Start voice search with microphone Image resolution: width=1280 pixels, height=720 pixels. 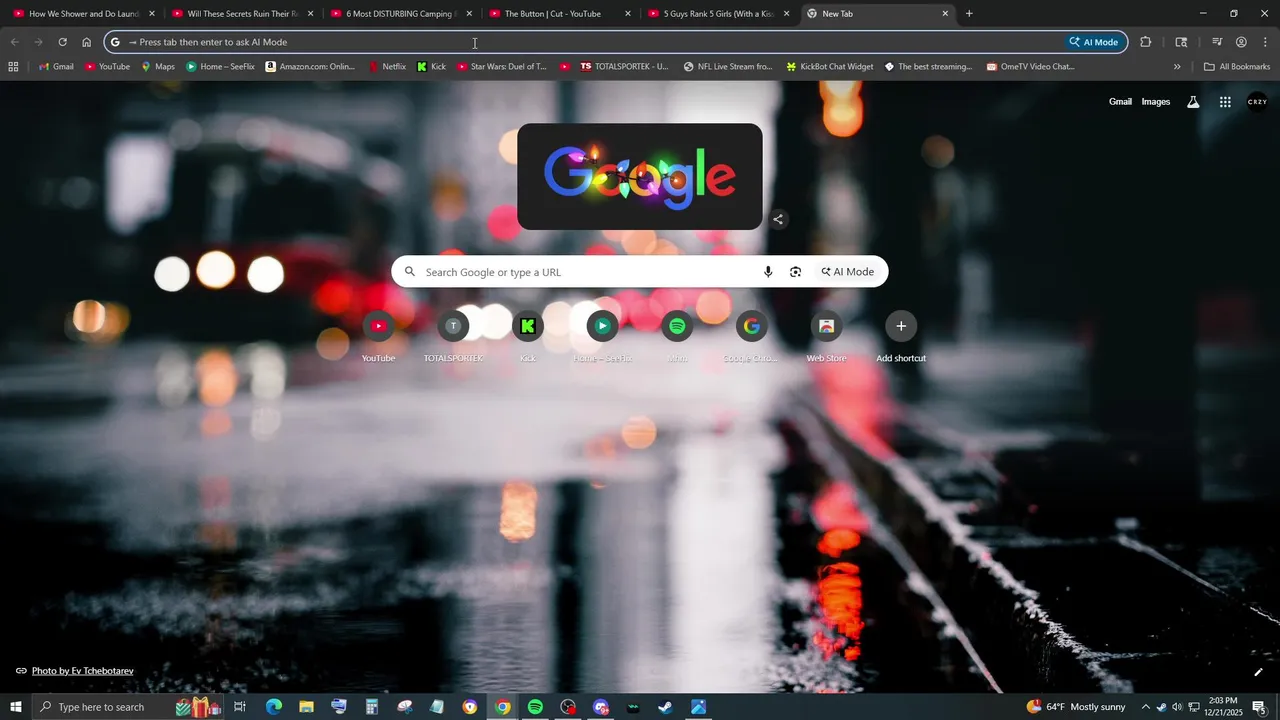point(768,272)
